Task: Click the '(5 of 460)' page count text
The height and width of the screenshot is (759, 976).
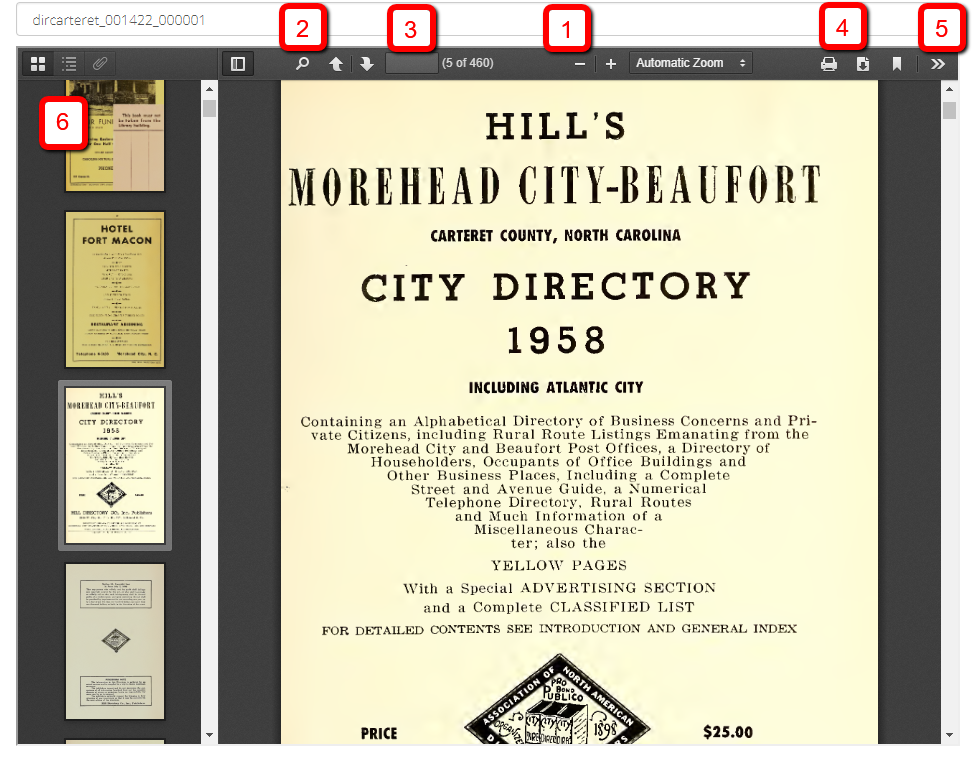Action: click(x=467, y=63)
